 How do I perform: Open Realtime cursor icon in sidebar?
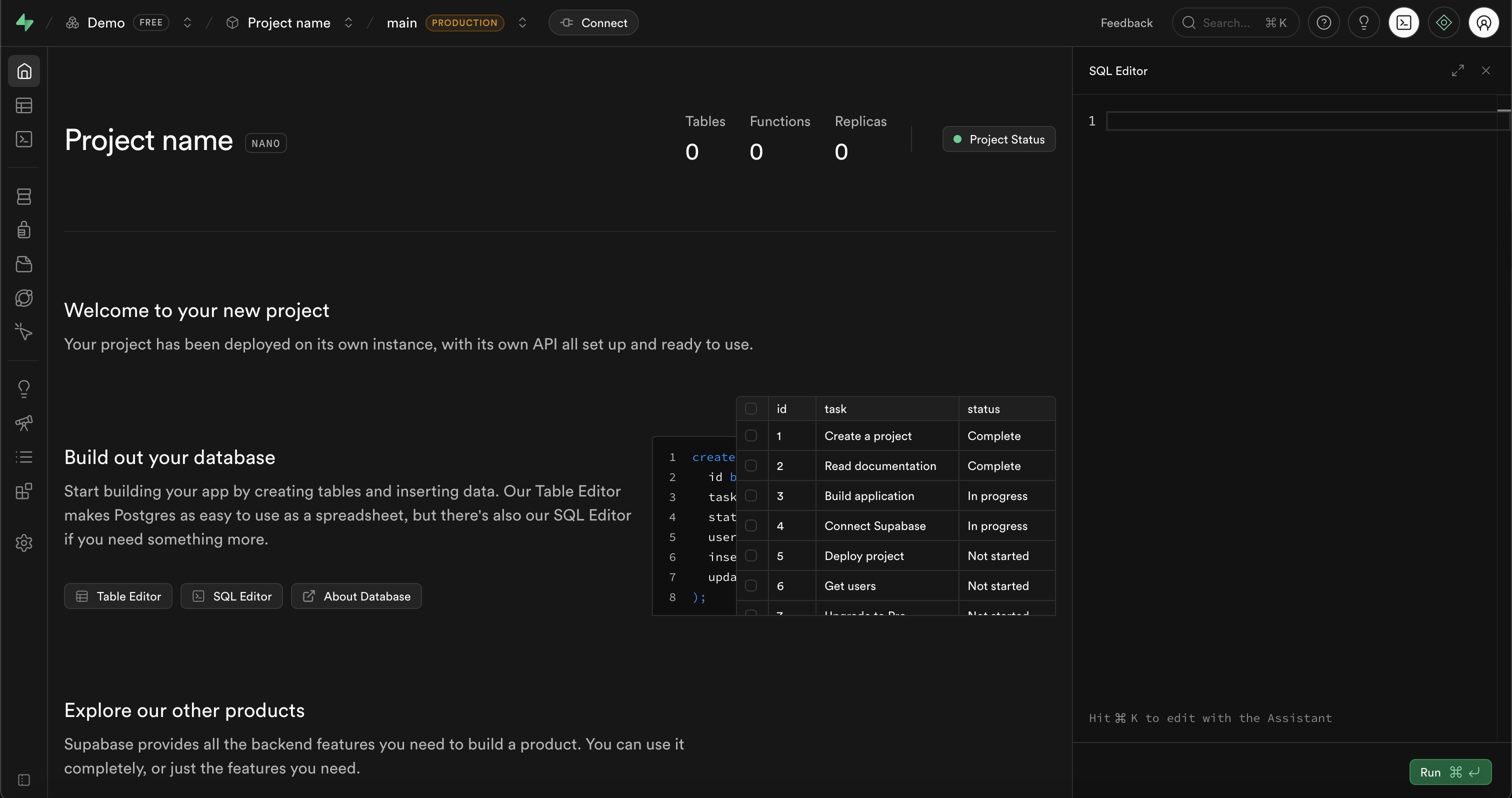pos(24,331)
